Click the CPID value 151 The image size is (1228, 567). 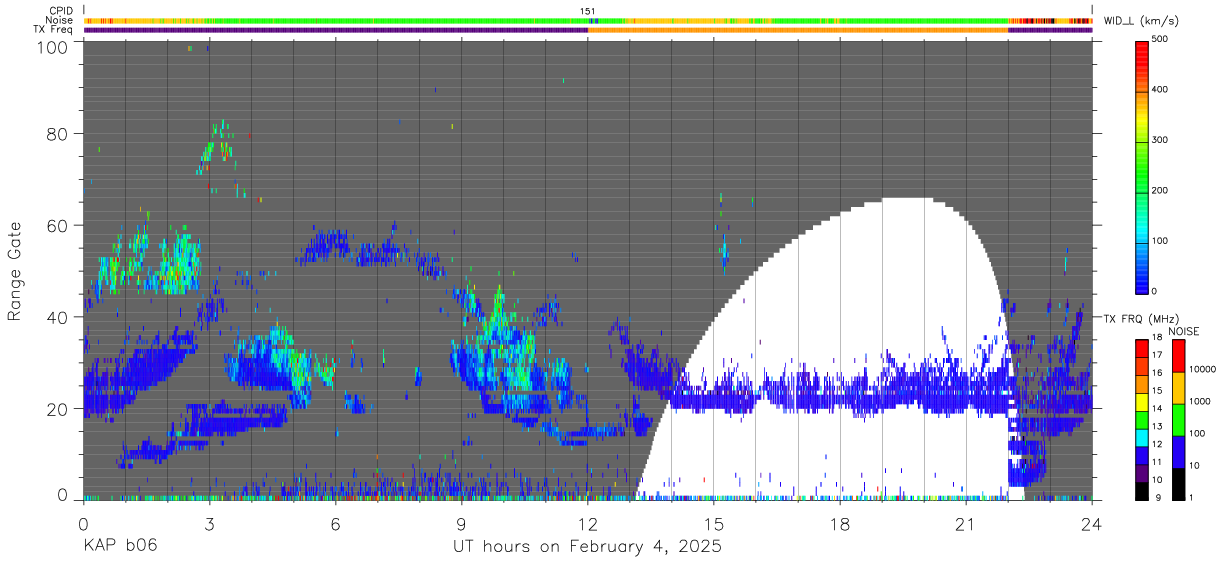pos(588,11)
